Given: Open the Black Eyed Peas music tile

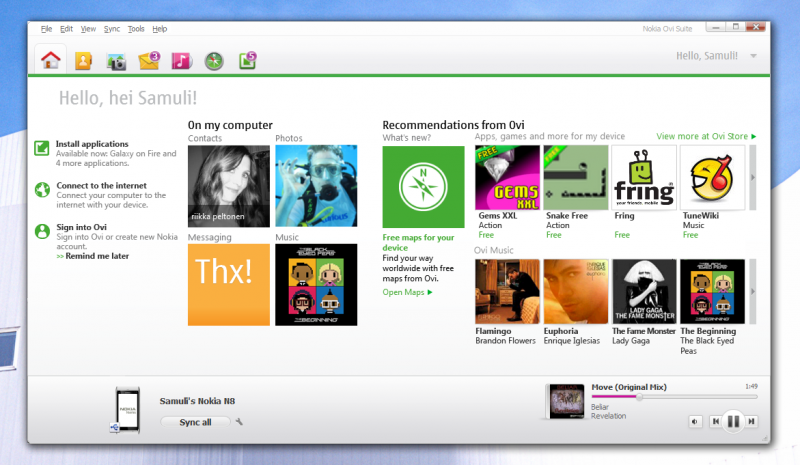Looking at the screenshot, I should (316, 285).
